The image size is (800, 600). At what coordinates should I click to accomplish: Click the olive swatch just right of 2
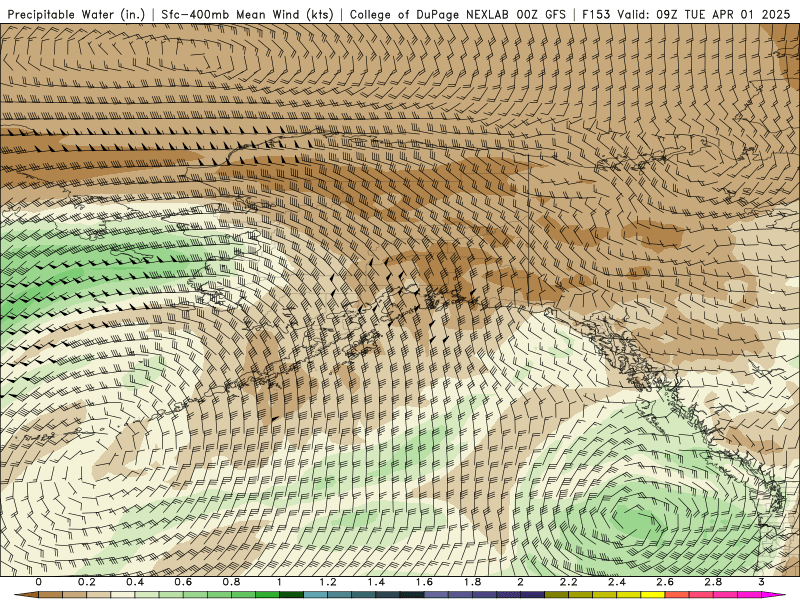[557, 595]
